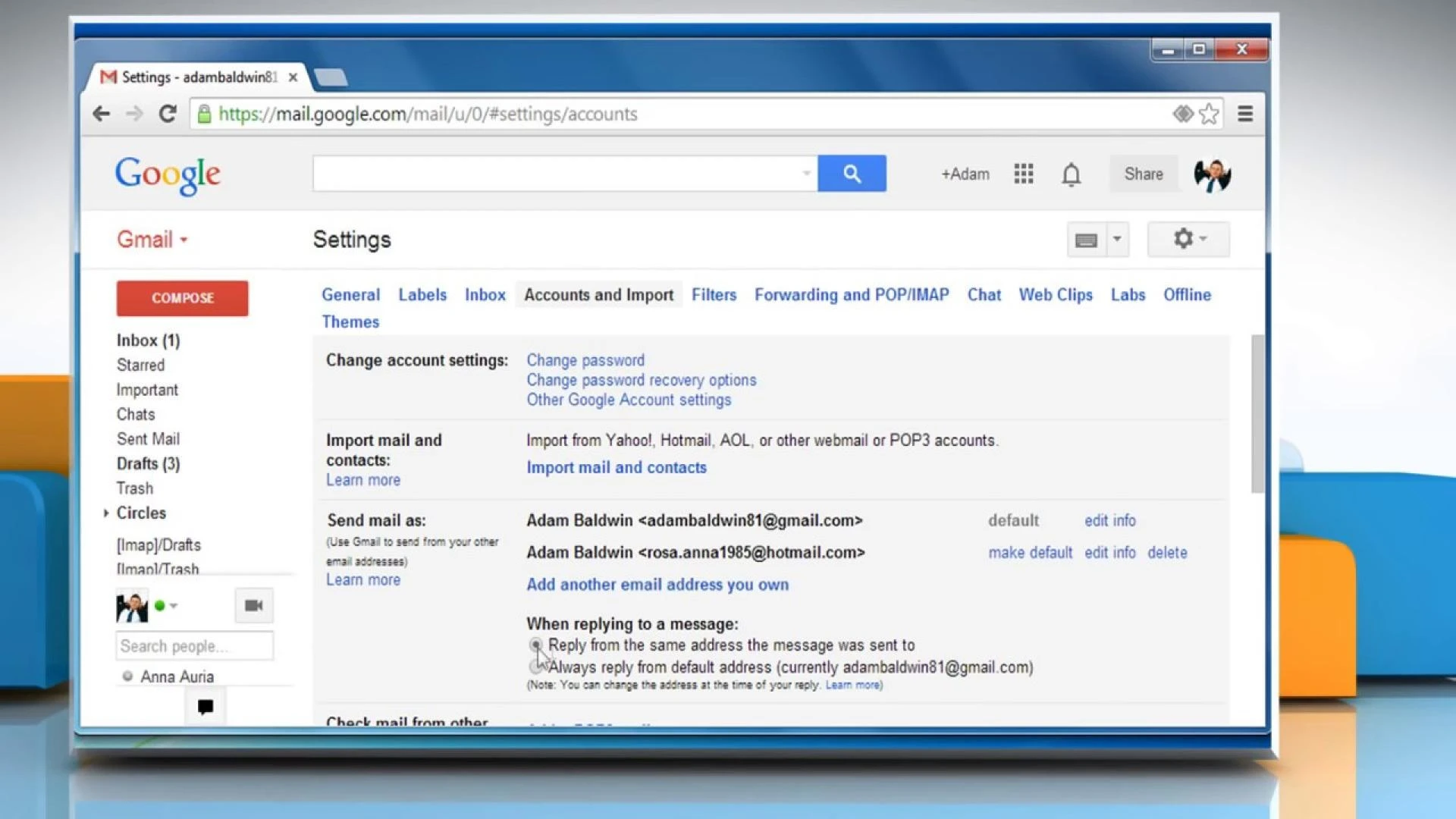
Task: Click the green presence status dot
Action: pyautogui.click(x=159, y=605)
